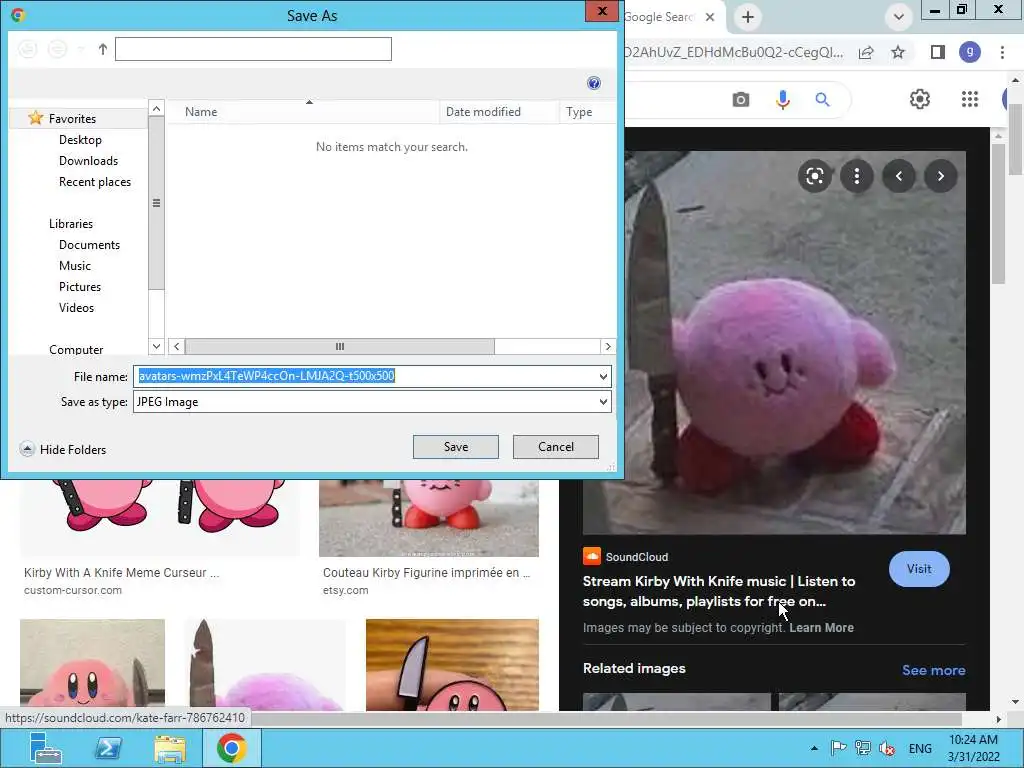Click the SoundCloud logo icon
The width and height of the screenshot is (1024, 768).
(x=591, y=556)
